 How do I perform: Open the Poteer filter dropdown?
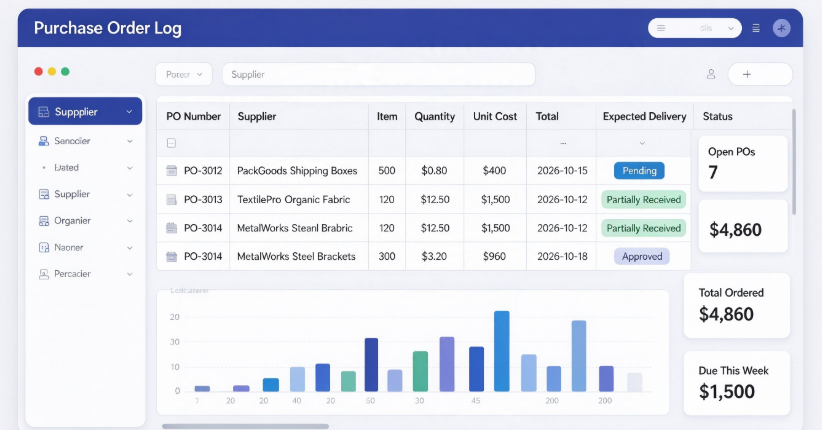[x=184, y=74]
